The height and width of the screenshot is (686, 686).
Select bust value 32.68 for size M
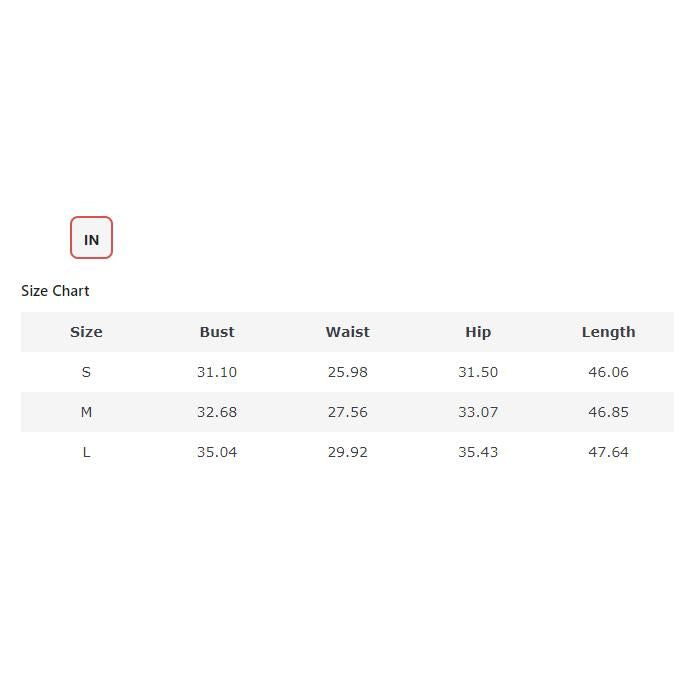tap(217, 412)
